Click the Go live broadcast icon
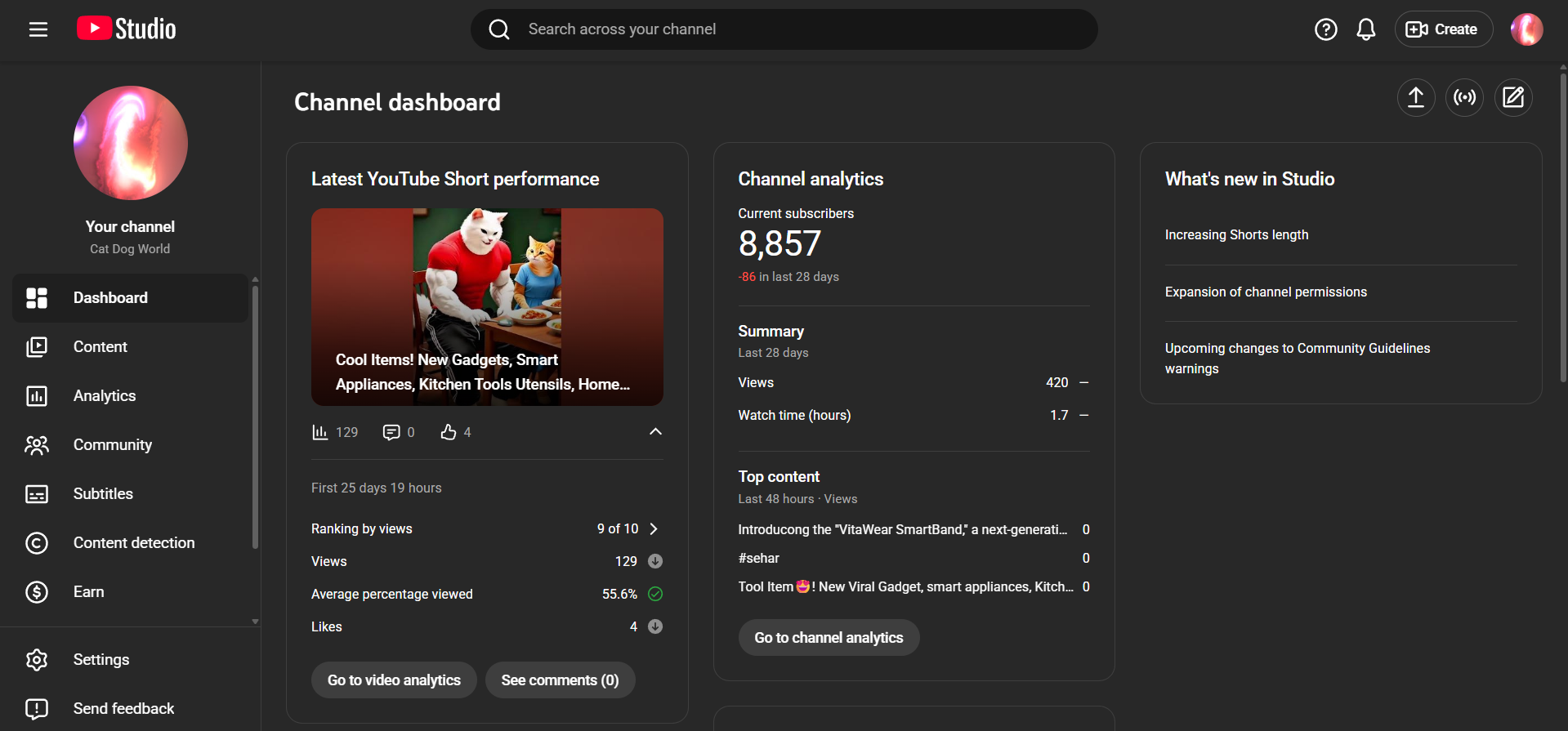 [x=1464, y=98]
